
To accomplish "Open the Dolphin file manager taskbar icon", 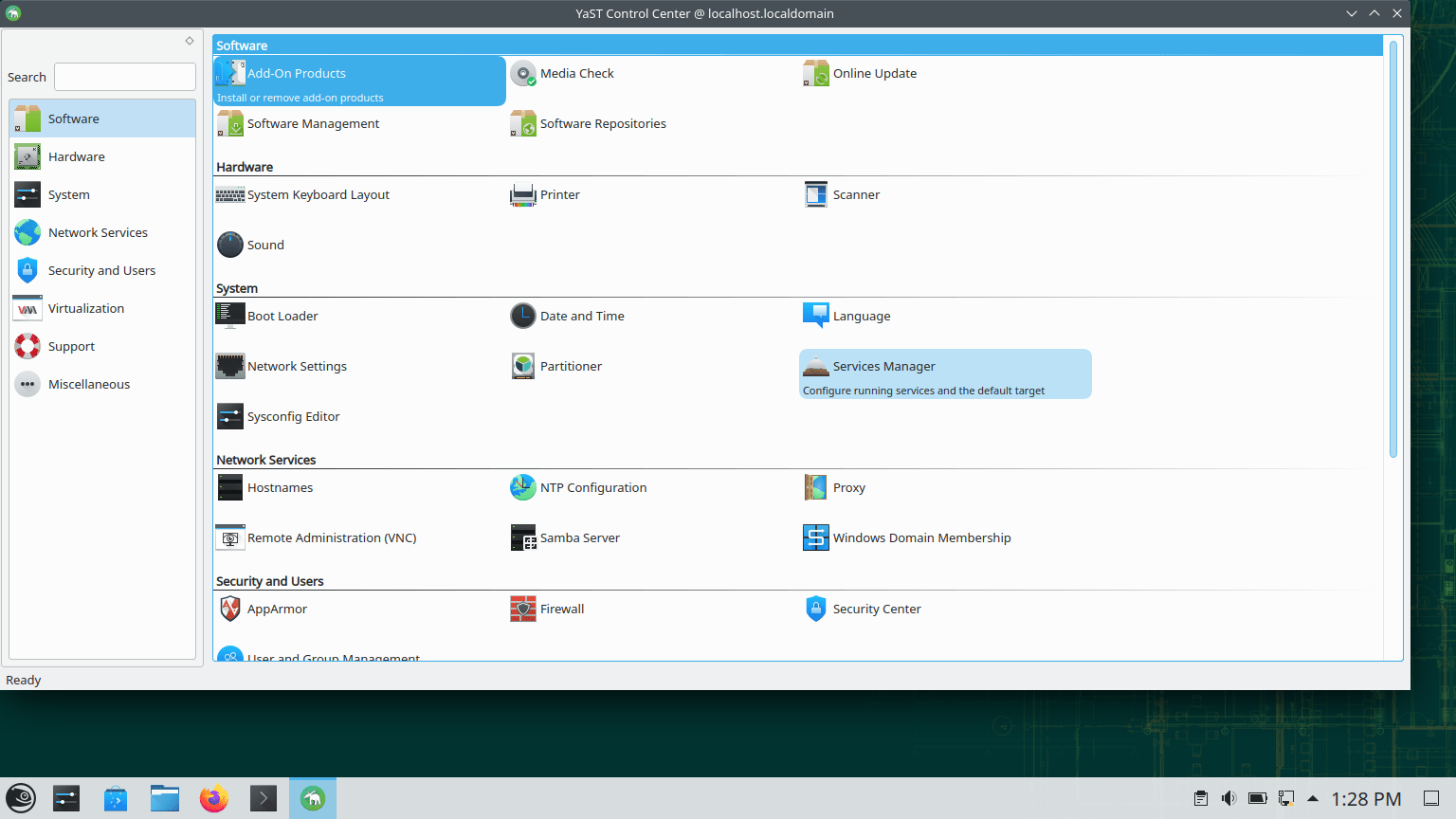I will coord(165,798).
